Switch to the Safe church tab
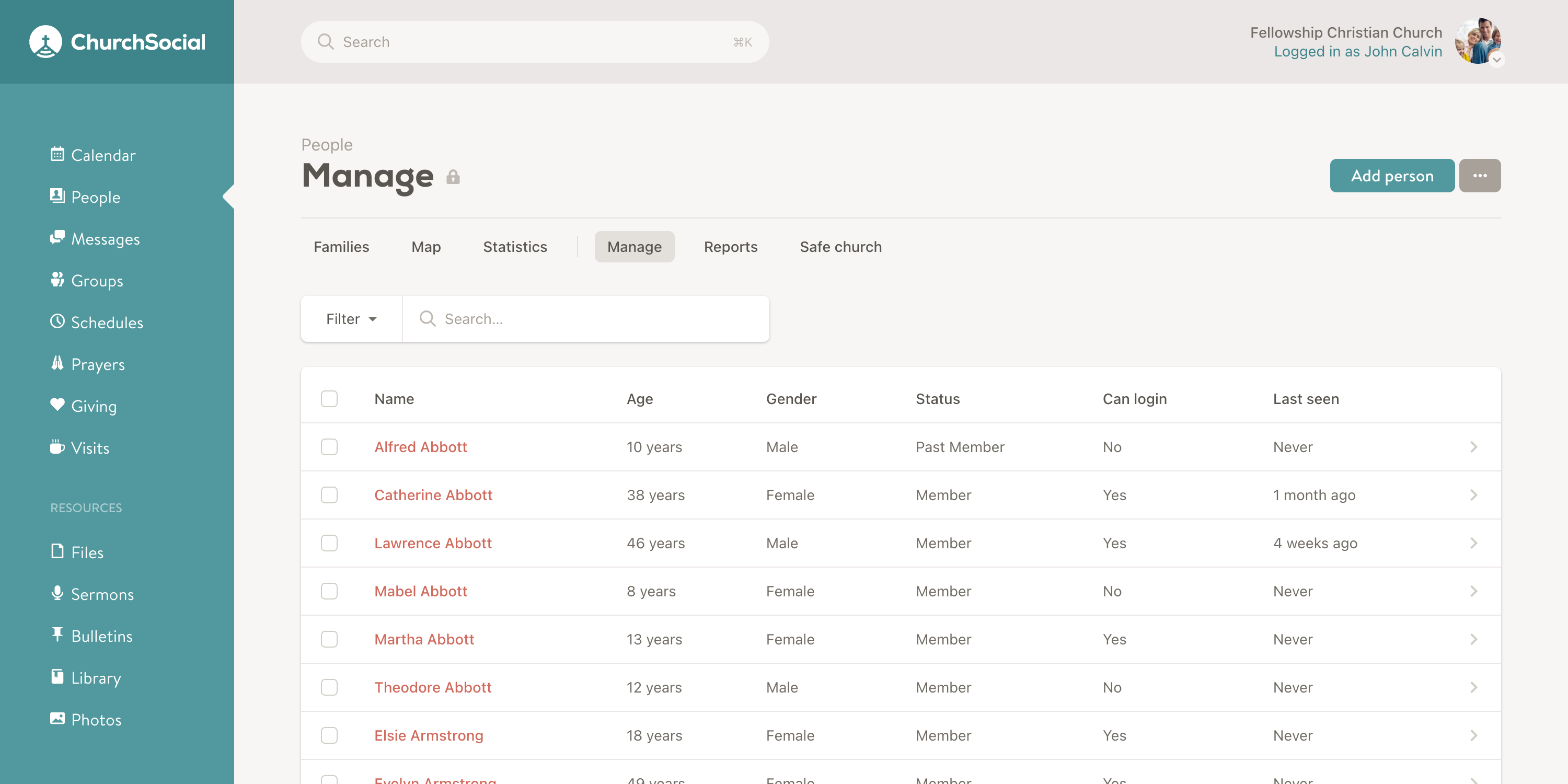The width and height of the screenshot is (1568, 784). tap(840, 247)
